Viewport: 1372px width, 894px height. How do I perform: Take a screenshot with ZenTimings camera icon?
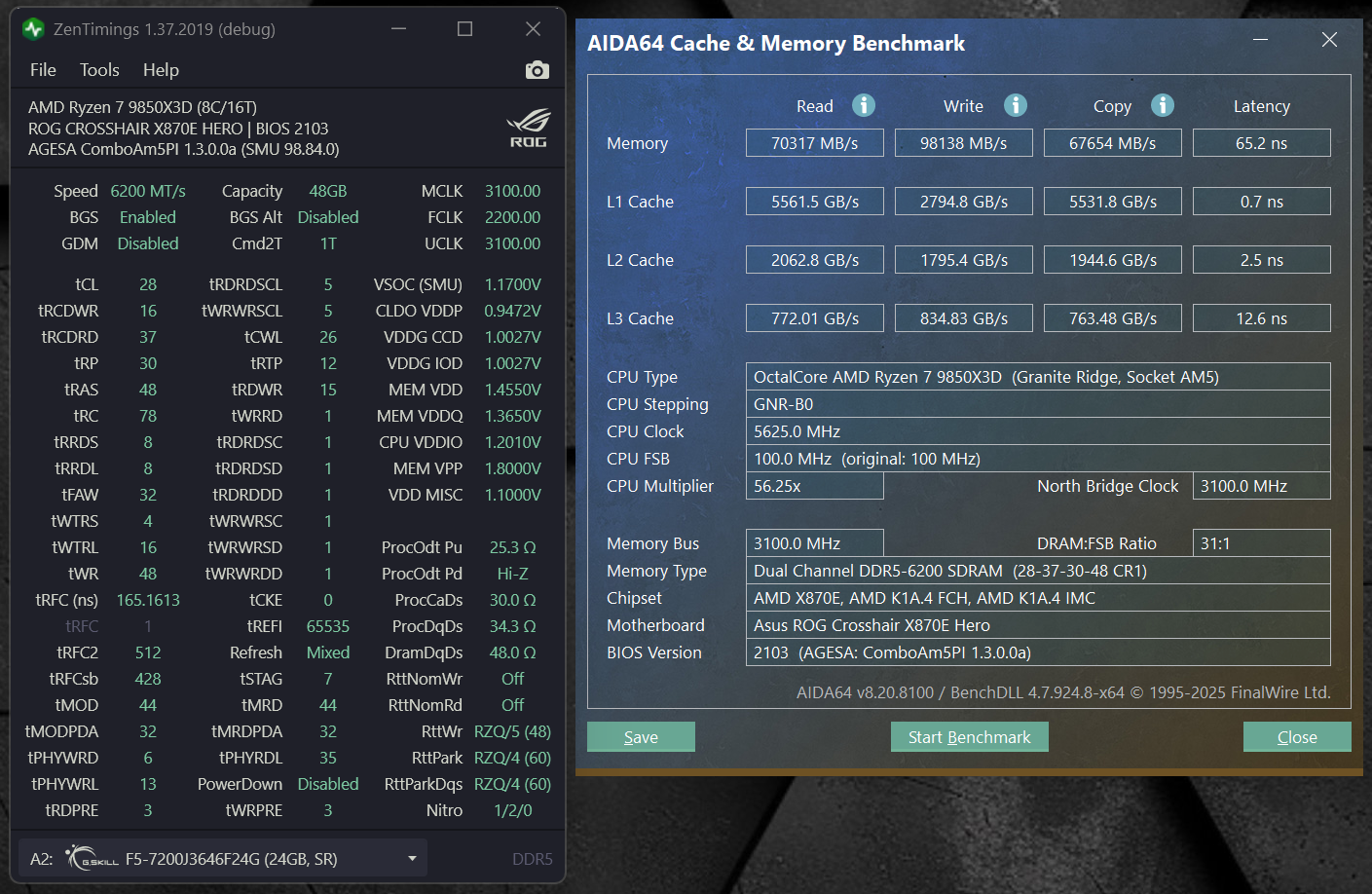[x=537, y=70]
